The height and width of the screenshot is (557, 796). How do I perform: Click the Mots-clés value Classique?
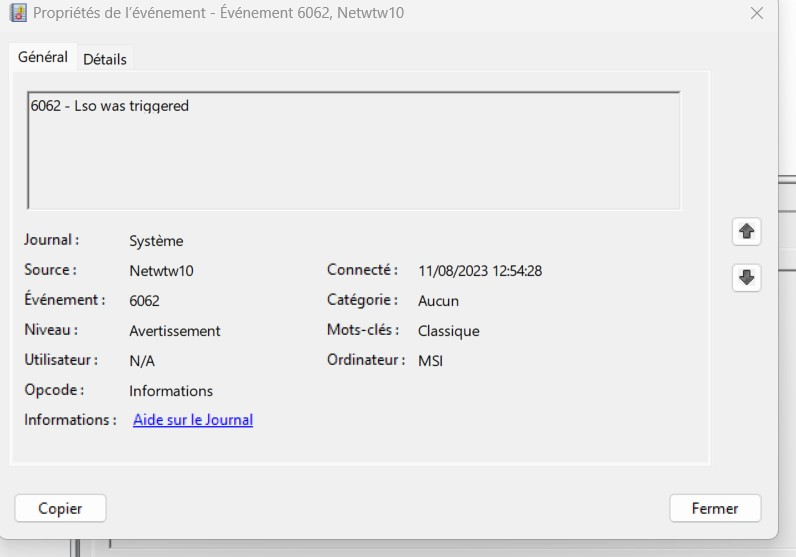point(448,331)
